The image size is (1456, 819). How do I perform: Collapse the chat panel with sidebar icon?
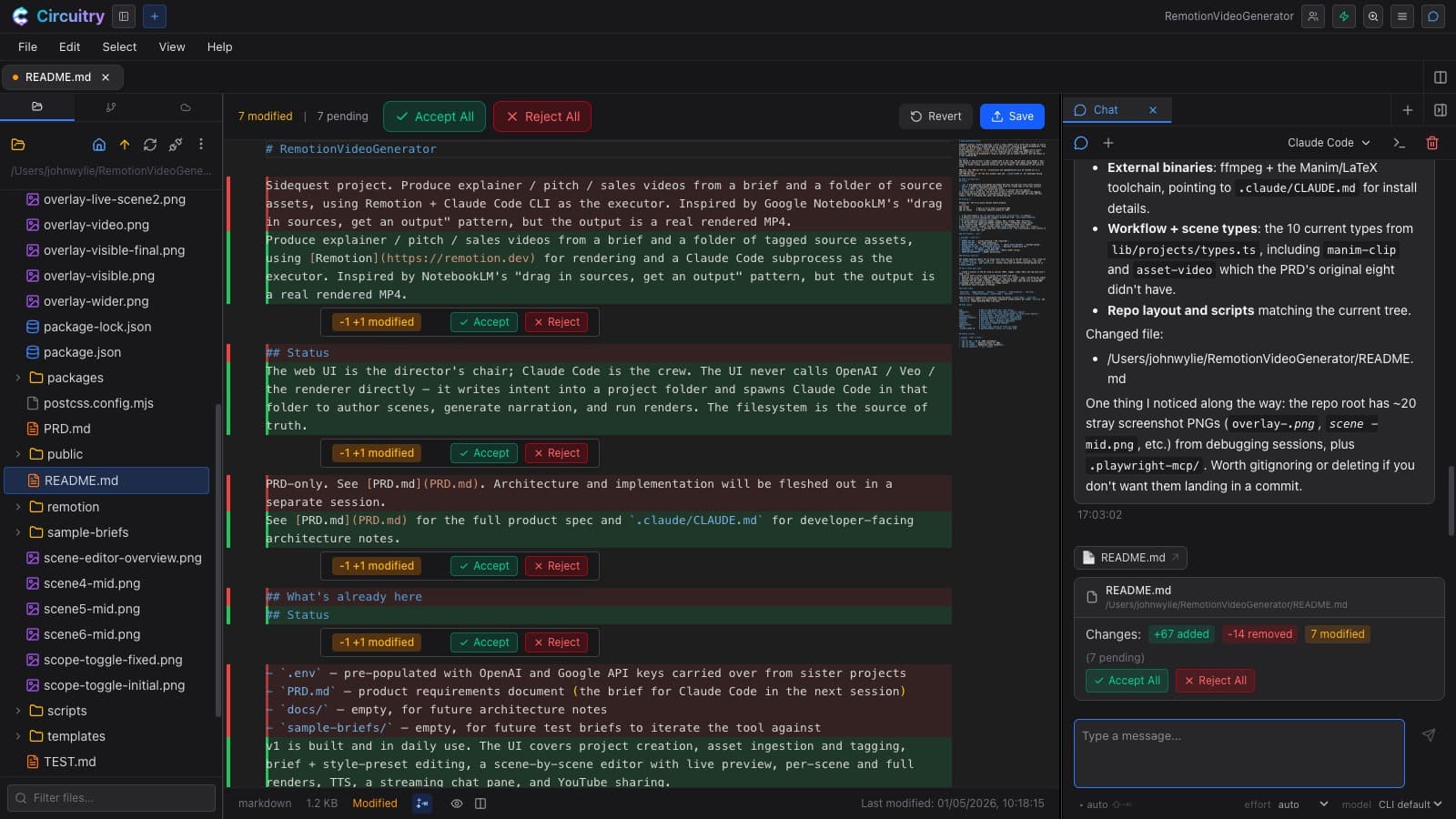(1440, 110)
